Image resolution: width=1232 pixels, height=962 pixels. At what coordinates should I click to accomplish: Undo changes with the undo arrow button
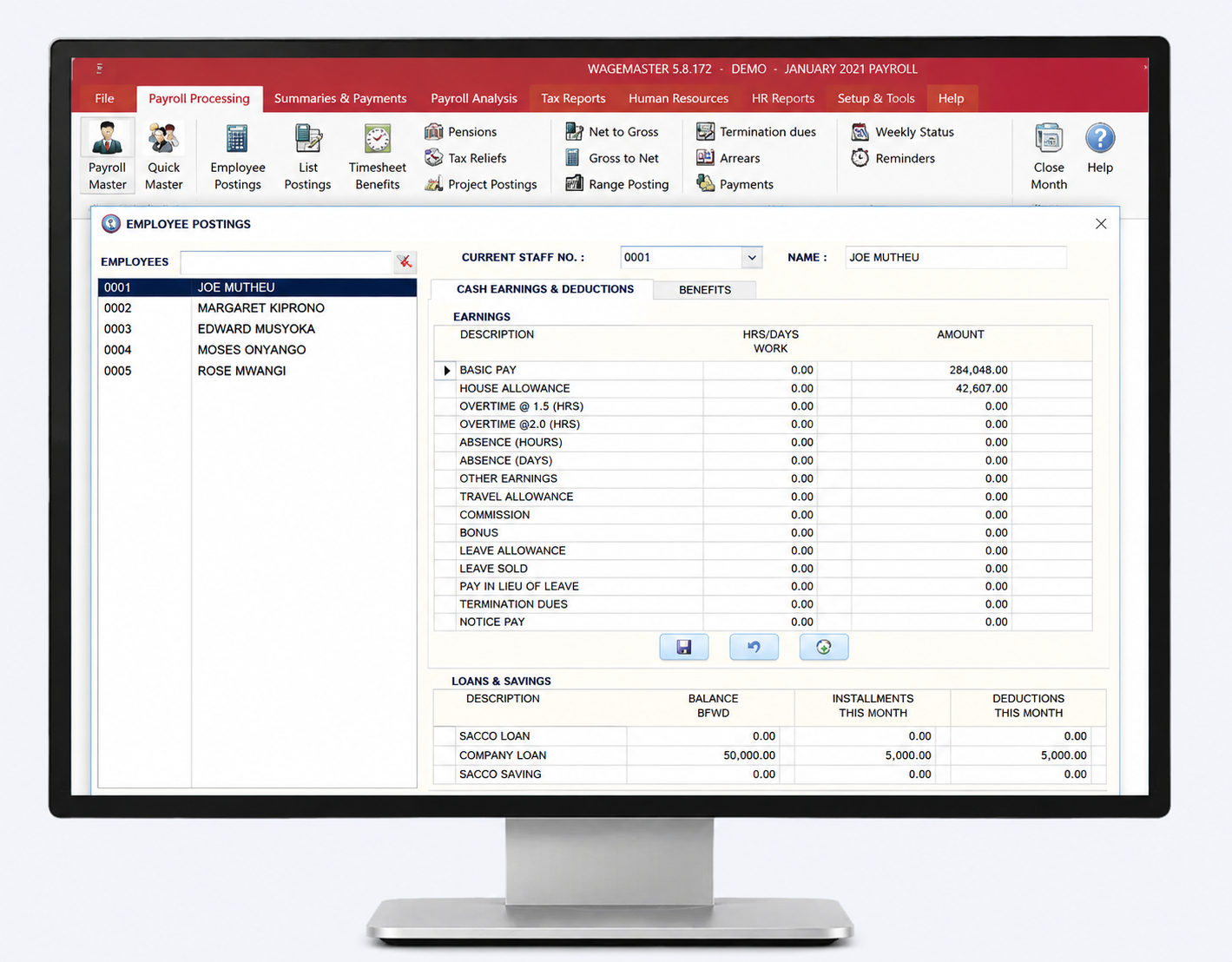click(x=754, y=647)
